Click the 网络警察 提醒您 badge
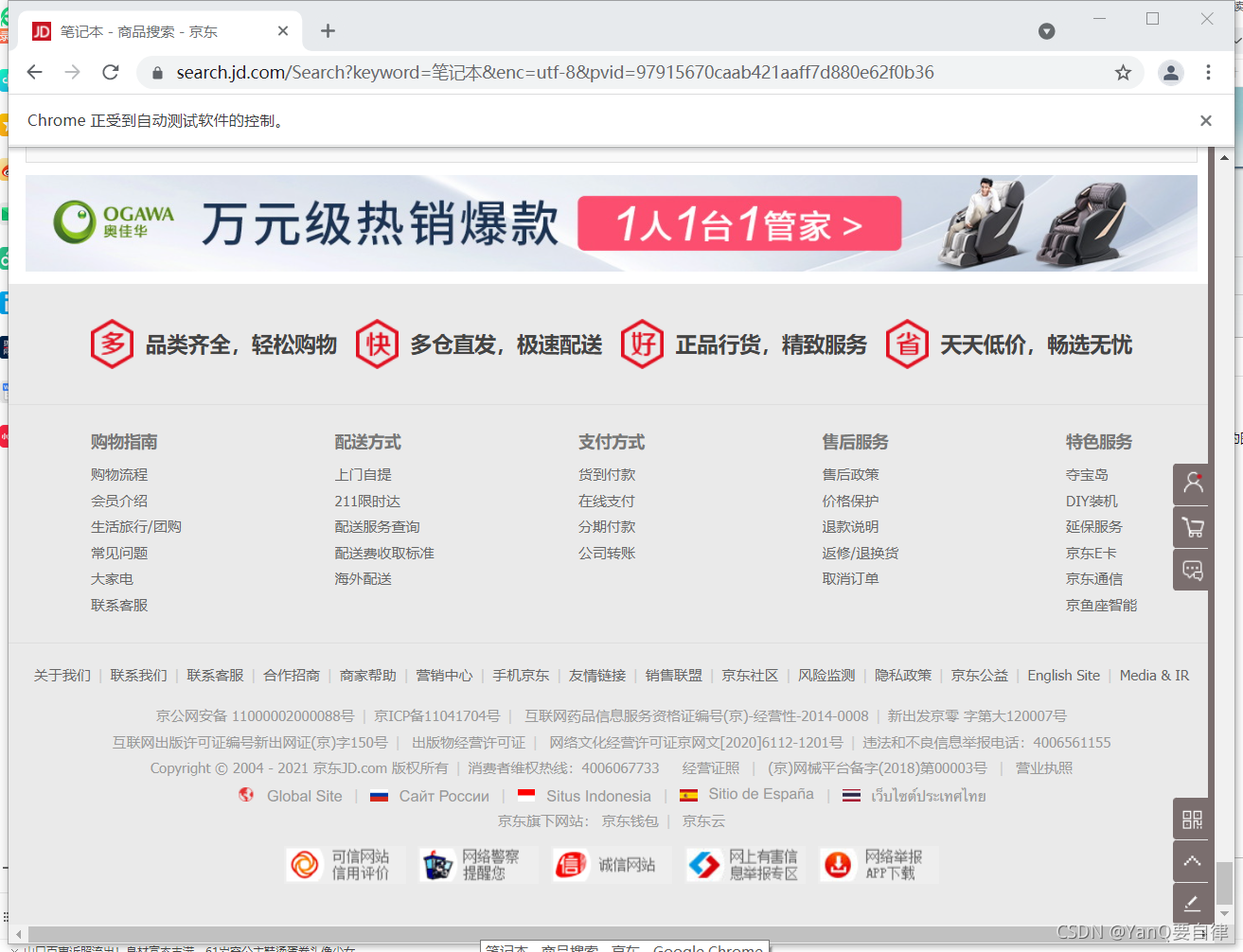This screenshot has height=952, width=1243. point(478,865)
